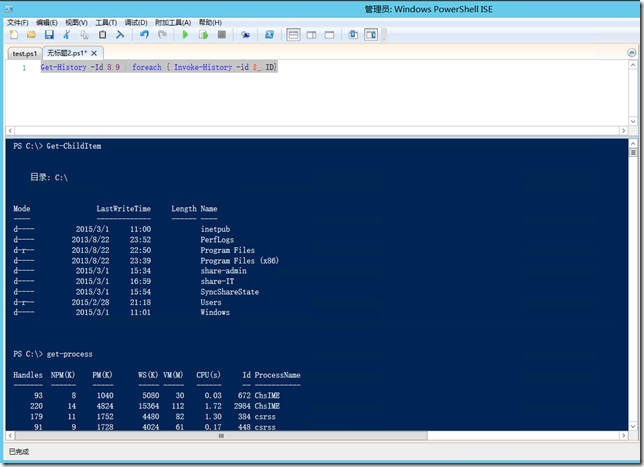The image size is (644, 467).
Task: Collapse script pane with the round arrow
Action: [x=632, y=53]
